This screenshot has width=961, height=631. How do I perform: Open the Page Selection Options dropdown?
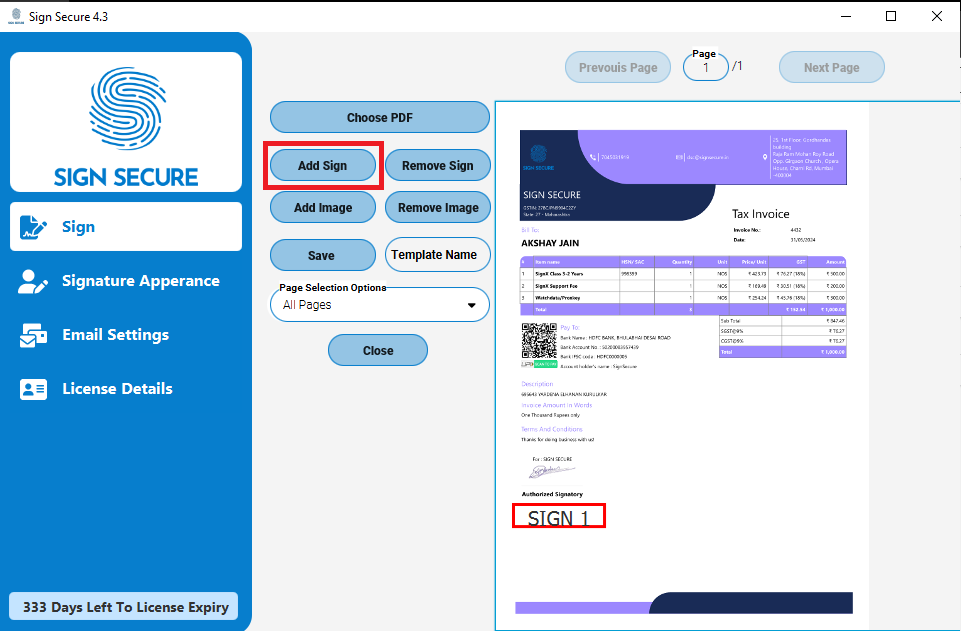pyautogui.click(x=380, y=304)
